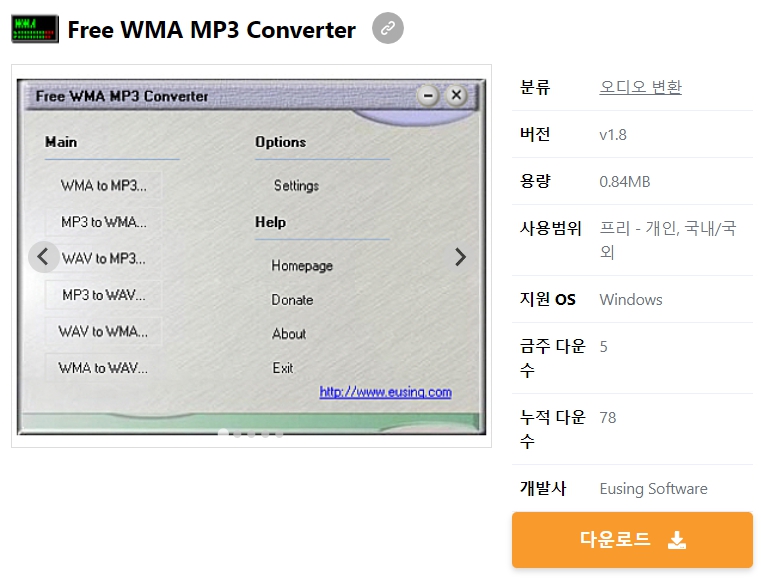Click Donate in the preview screenshot
The width and height of the screenshot is (761, 580).
pos(292,299)
